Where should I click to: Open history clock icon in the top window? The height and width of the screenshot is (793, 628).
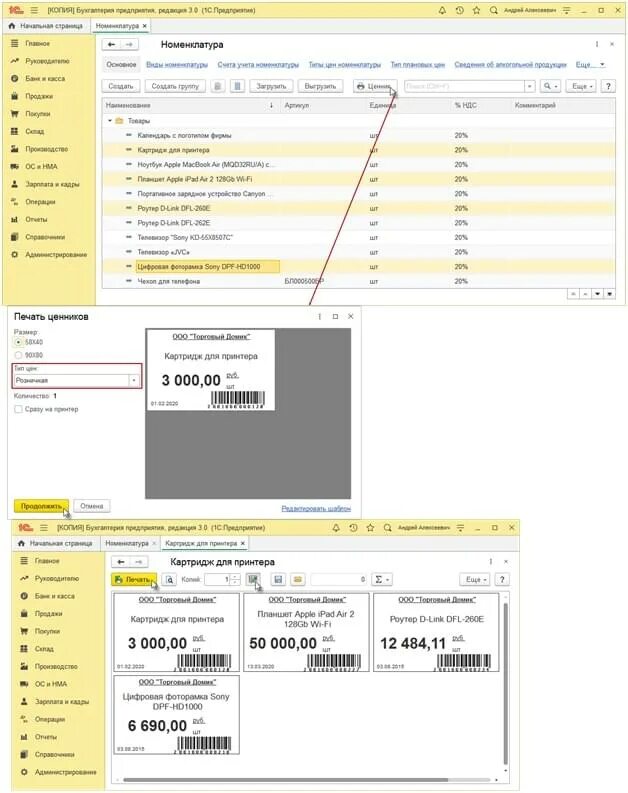(x=459, y=10)
